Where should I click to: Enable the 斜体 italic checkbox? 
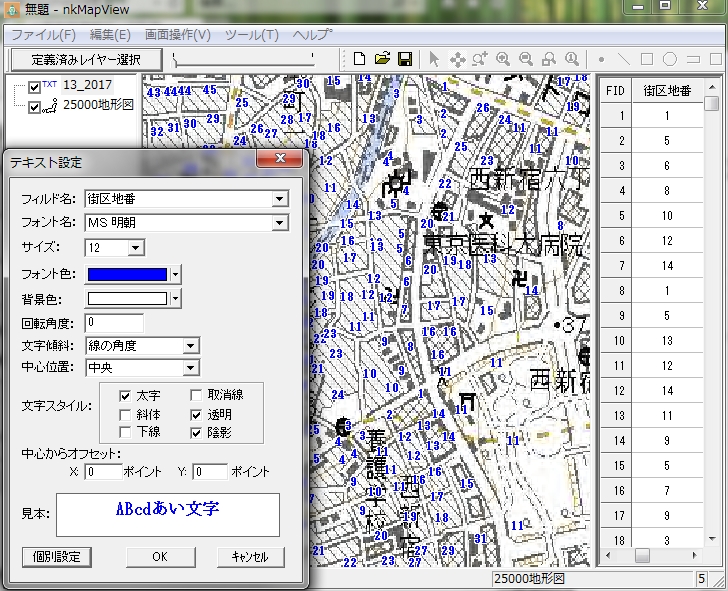click(125, 414)
